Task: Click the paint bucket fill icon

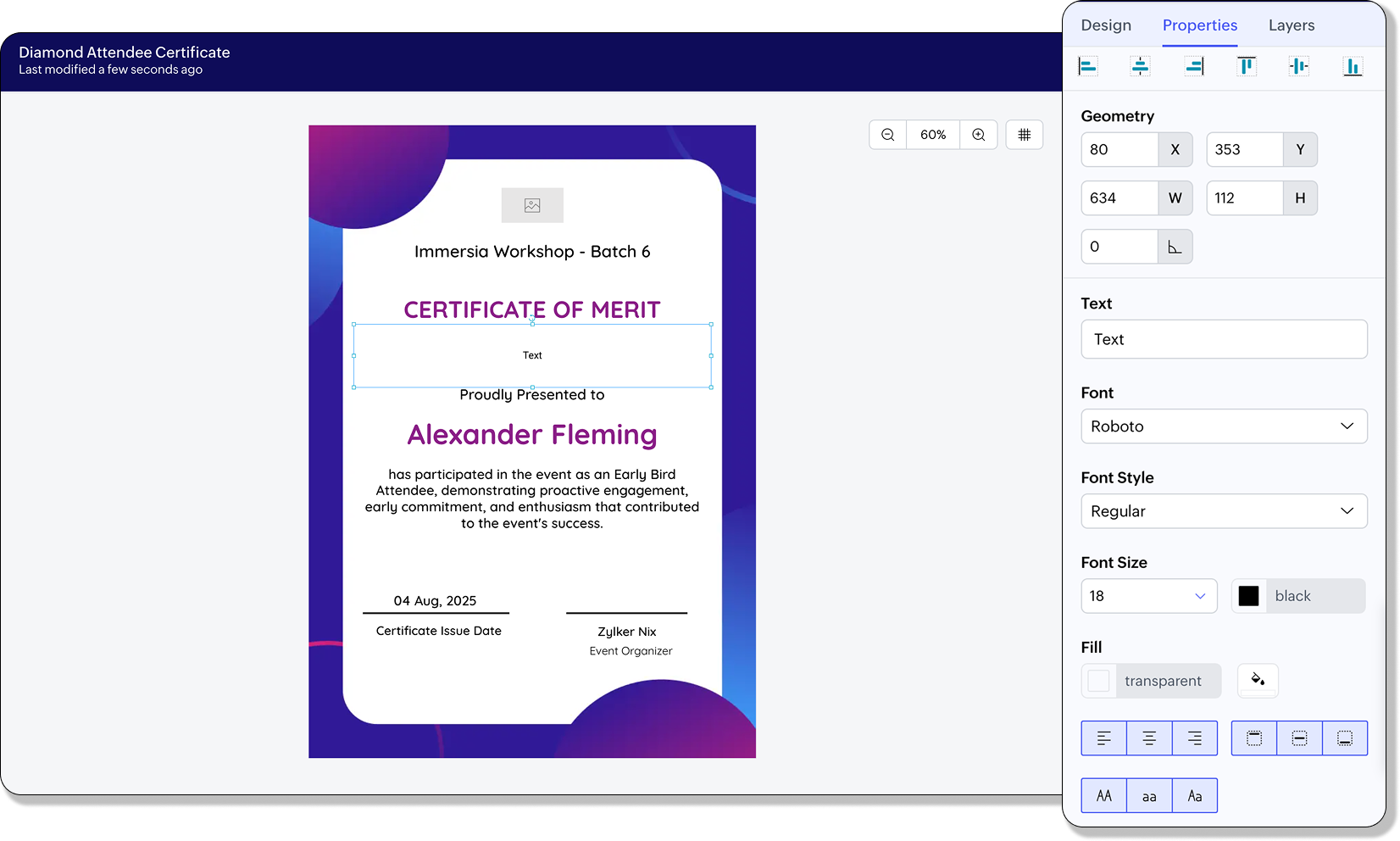Action: tap(1258, 680)
